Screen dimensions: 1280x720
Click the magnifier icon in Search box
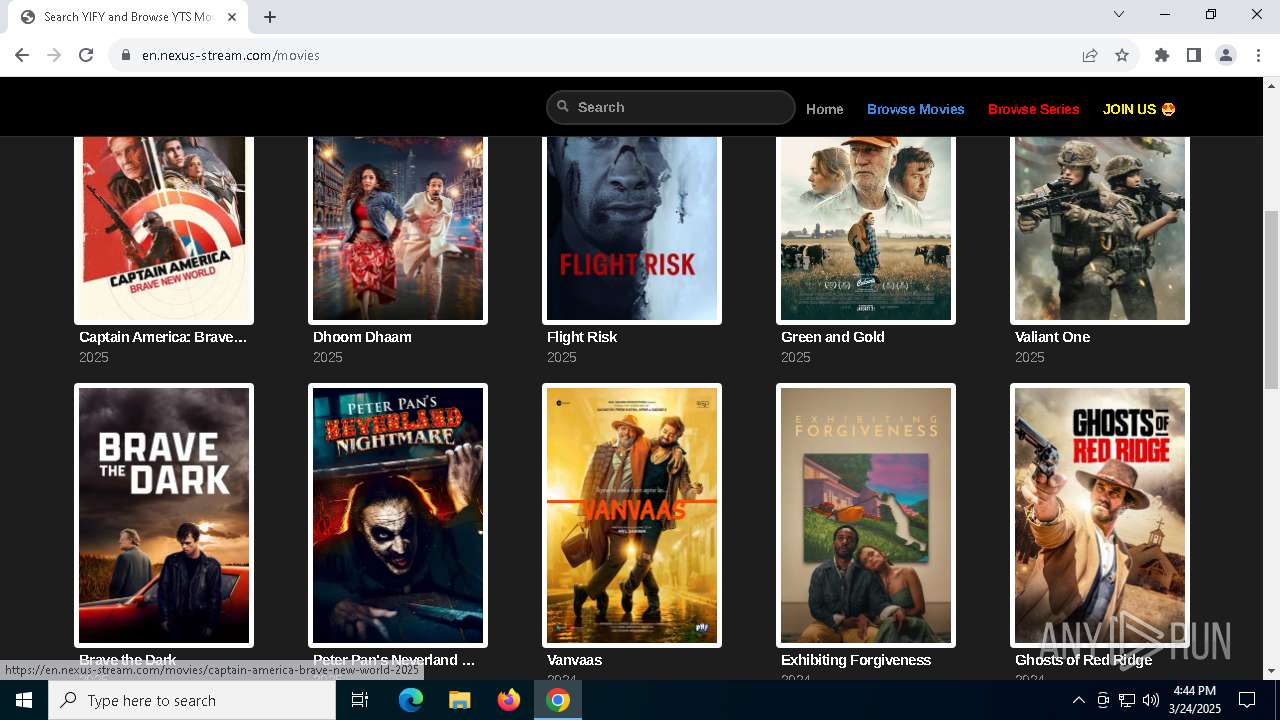563,106
